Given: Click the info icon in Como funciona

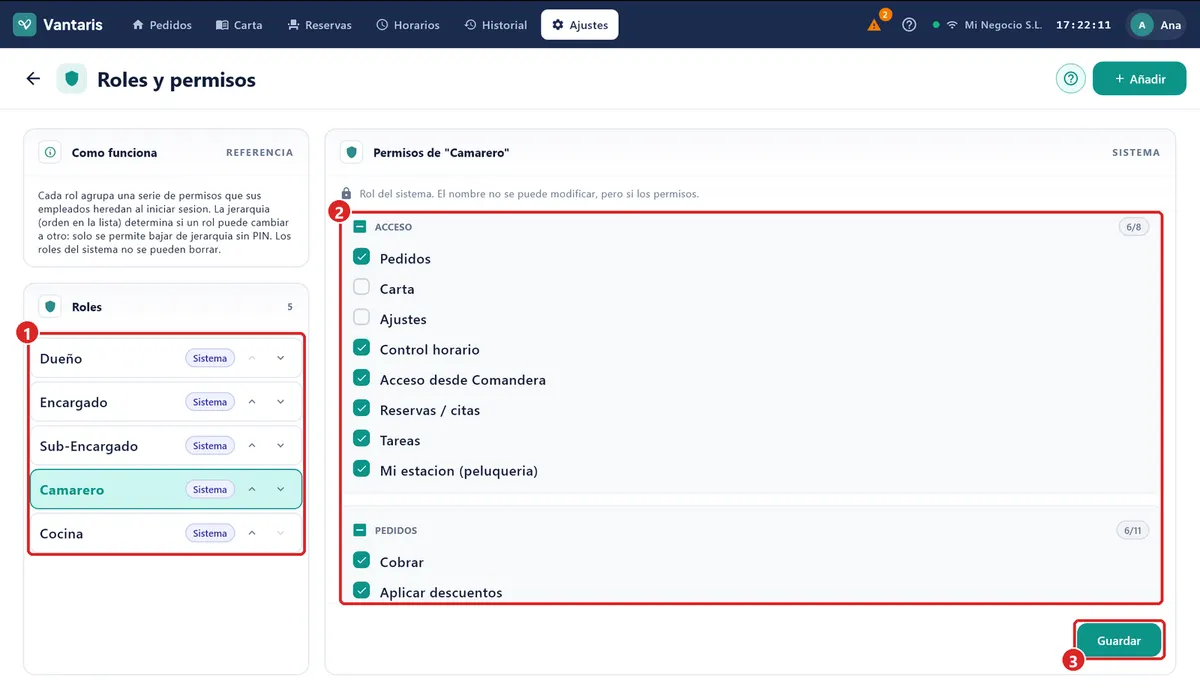Looking at the screenshot, I should [x=50, y=153].
